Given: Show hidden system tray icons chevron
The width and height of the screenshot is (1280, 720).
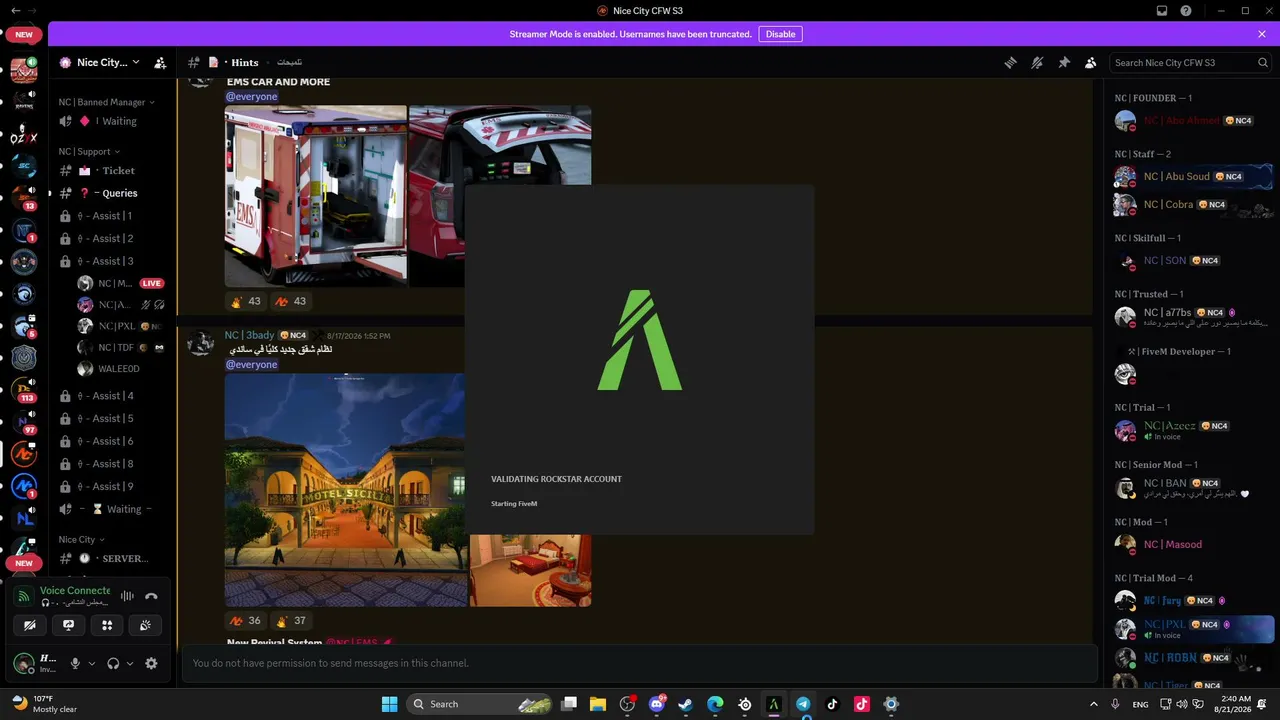Looking at the screenshot, I should click(x=1093, y=704).
